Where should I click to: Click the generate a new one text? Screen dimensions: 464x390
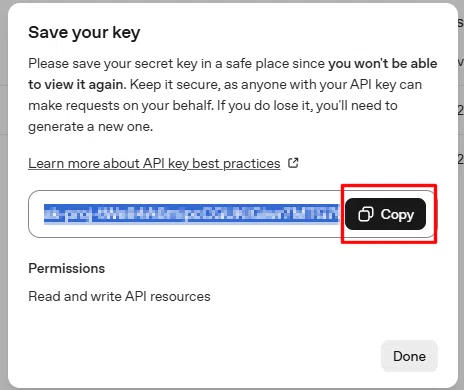(x=90, y=127)
